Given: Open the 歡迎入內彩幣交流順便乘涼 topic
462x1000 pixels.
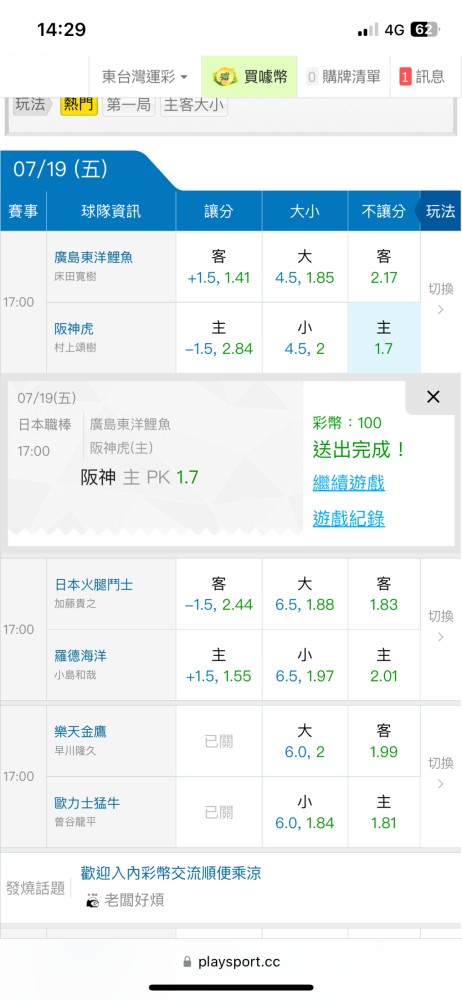Looking at the screenshot, I should [x=171, y=873].
